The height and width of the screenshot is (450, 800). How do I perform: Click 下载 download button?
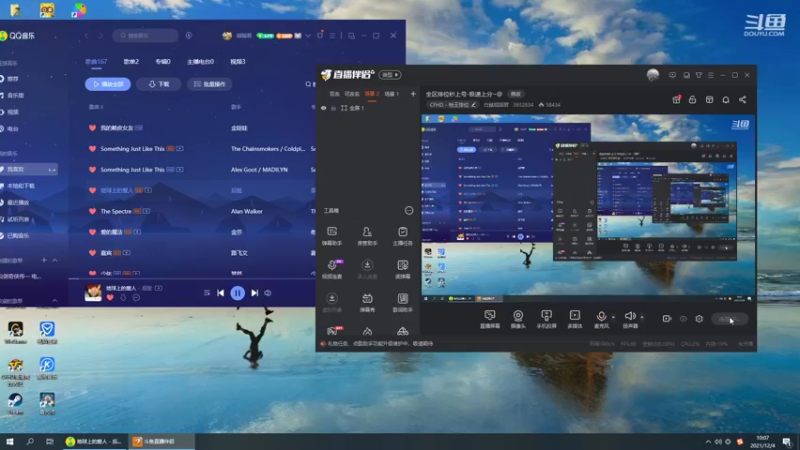click(x=159, y=84)
